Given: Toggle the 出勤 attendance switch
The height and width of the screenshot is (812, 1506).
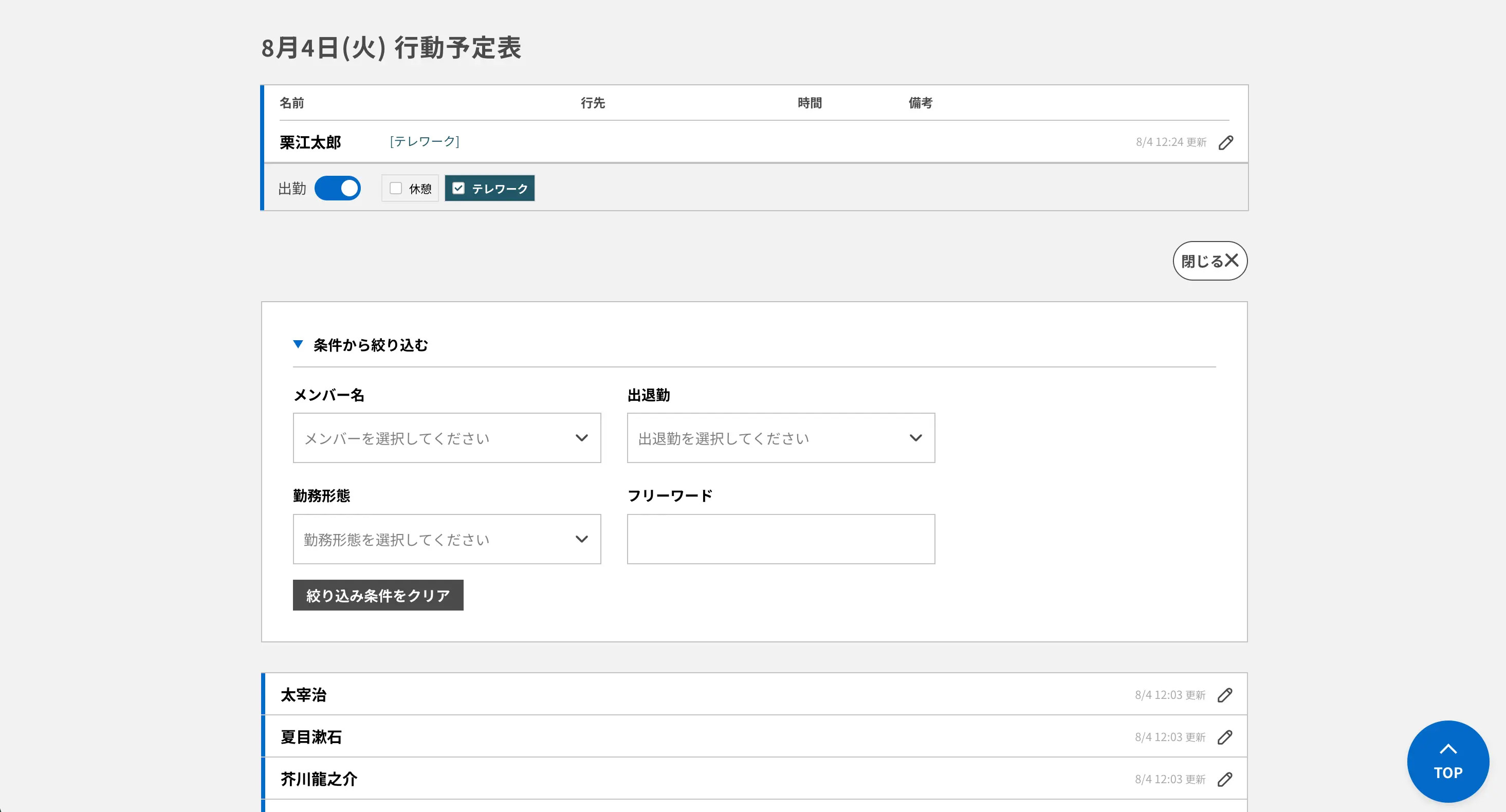Looking at the screenshot, I should 337,188.
